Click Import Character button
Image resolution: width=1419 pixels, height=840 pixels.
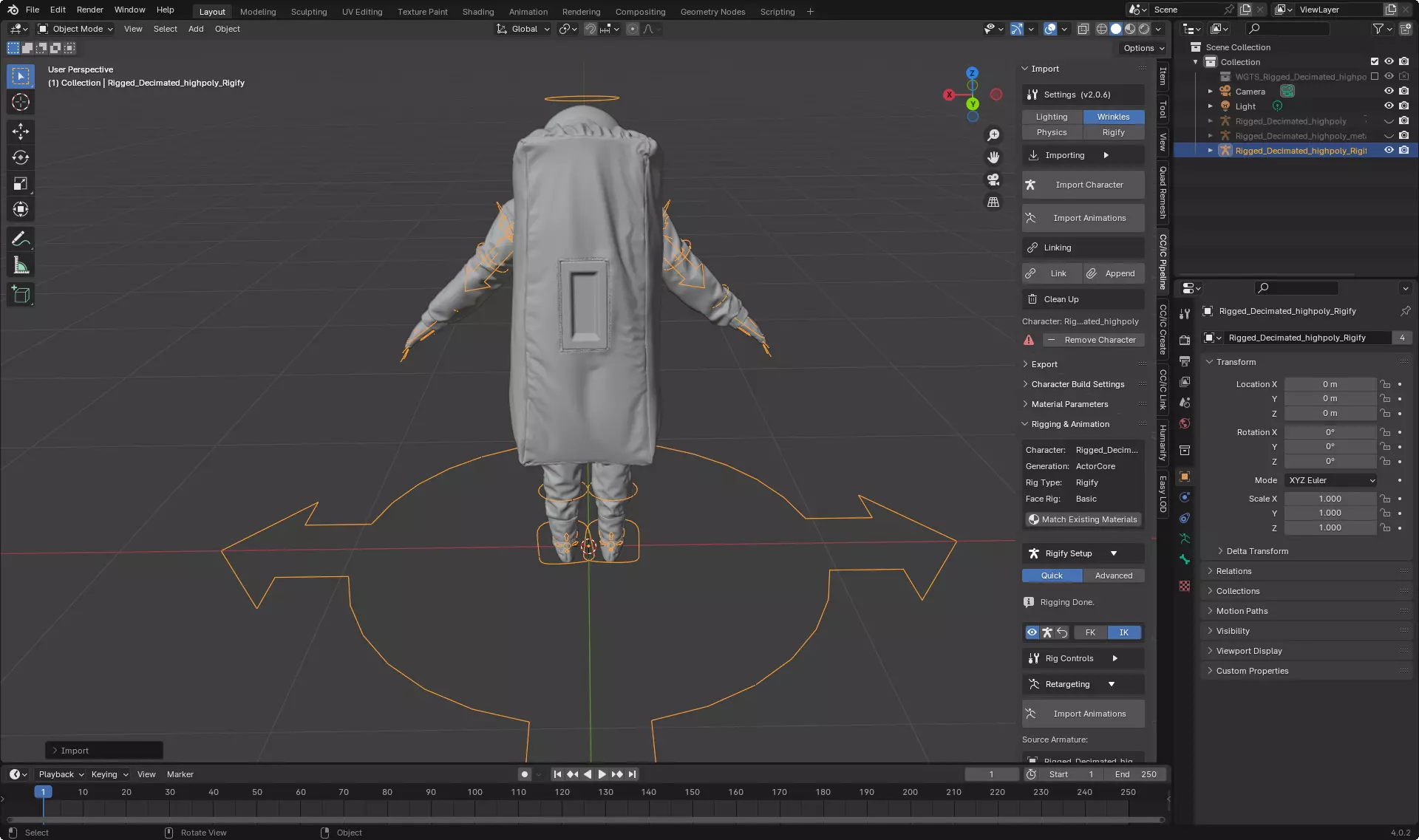(1083, 185)
